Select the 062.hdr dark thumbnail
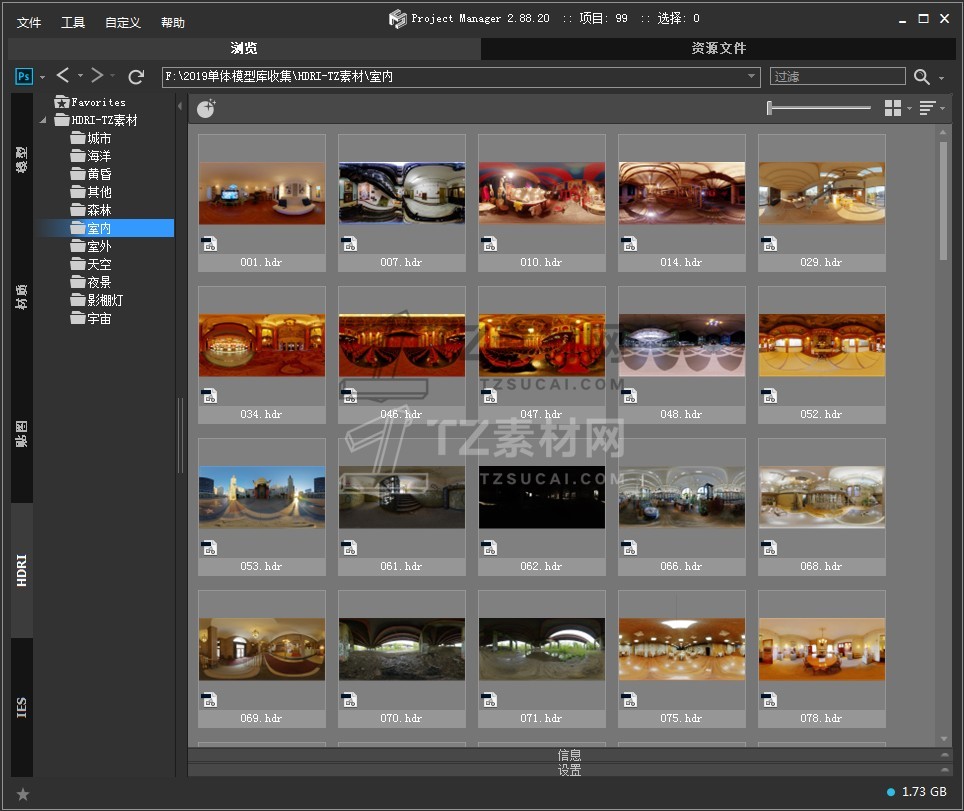This screenshot has width=964, height=811. coord(542,497)
